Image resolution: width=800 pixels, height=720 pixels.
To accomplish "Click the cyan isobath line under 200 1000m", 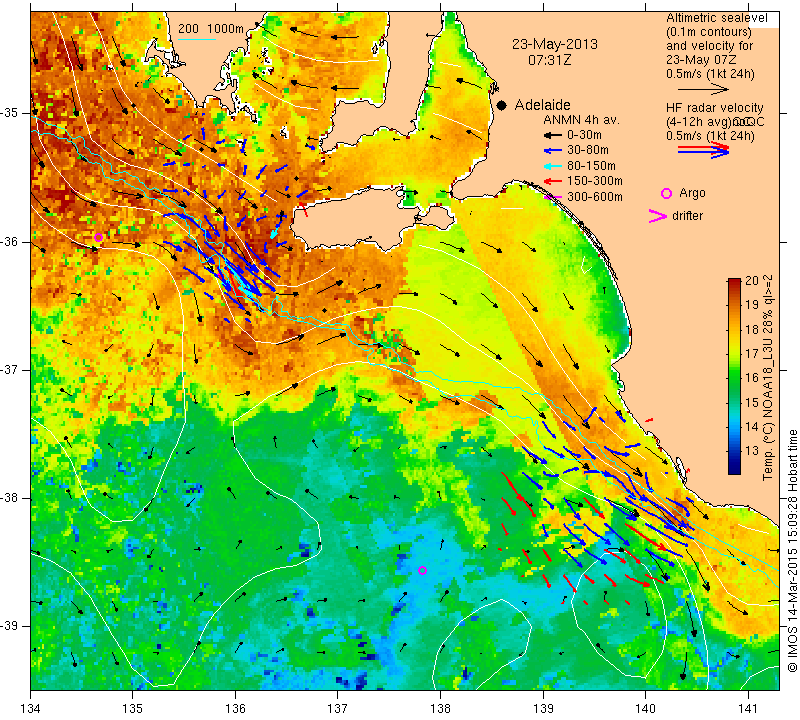I will click(197, 39).
